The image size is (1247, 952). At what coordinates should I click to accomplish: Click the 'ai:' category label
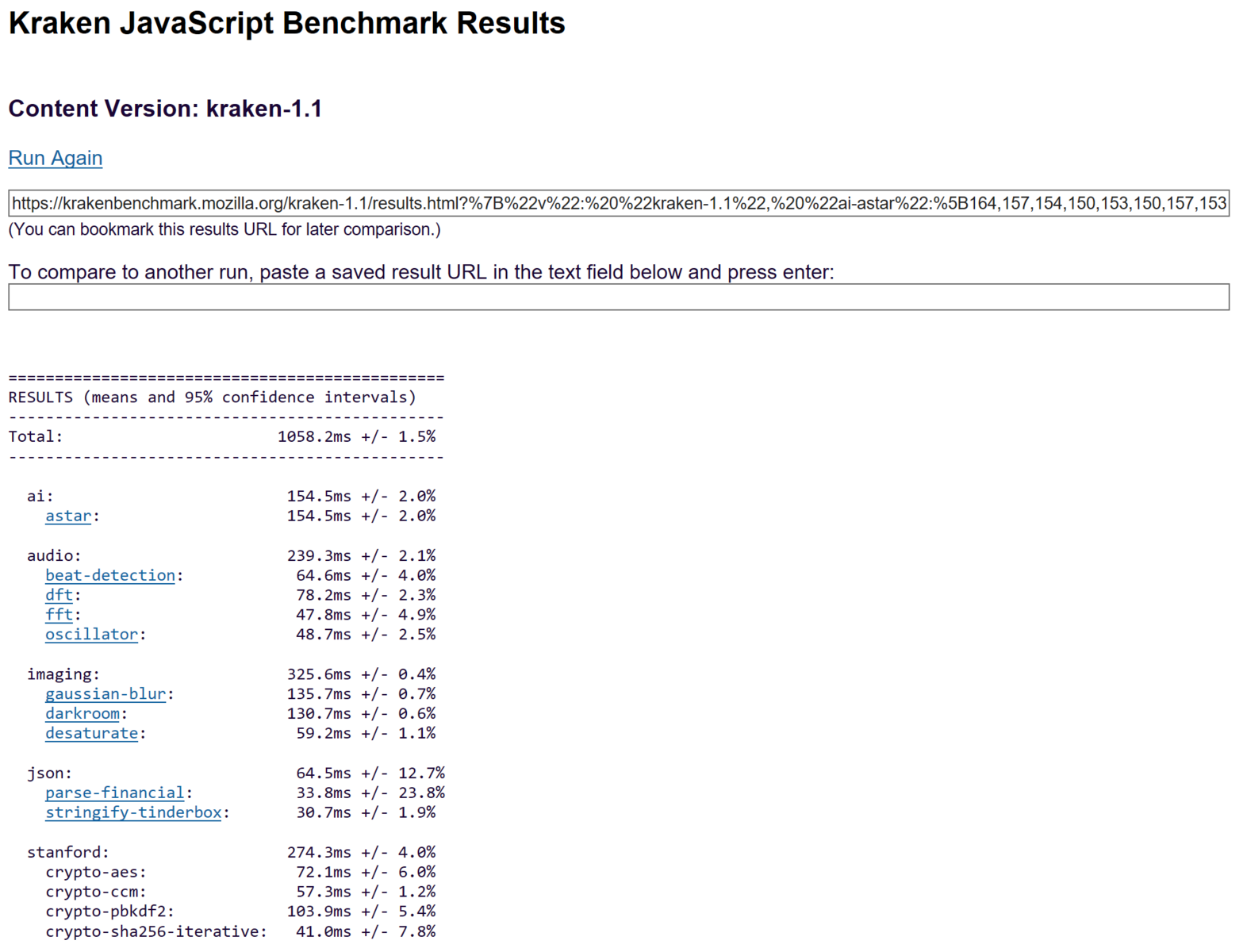[x=40, y=496]
